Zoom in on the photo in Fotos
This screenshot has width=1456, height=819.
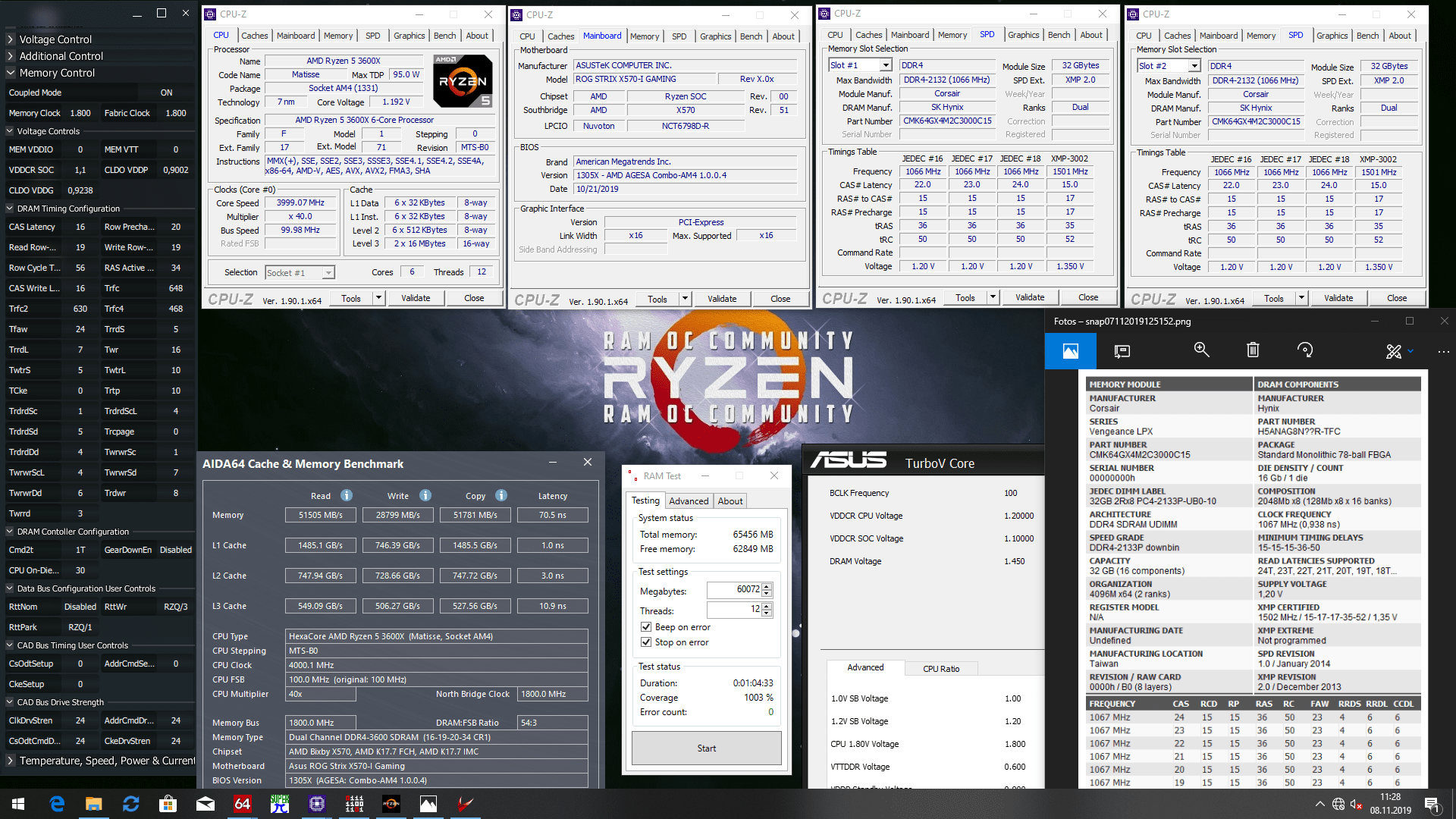(x=1201, y=350)
